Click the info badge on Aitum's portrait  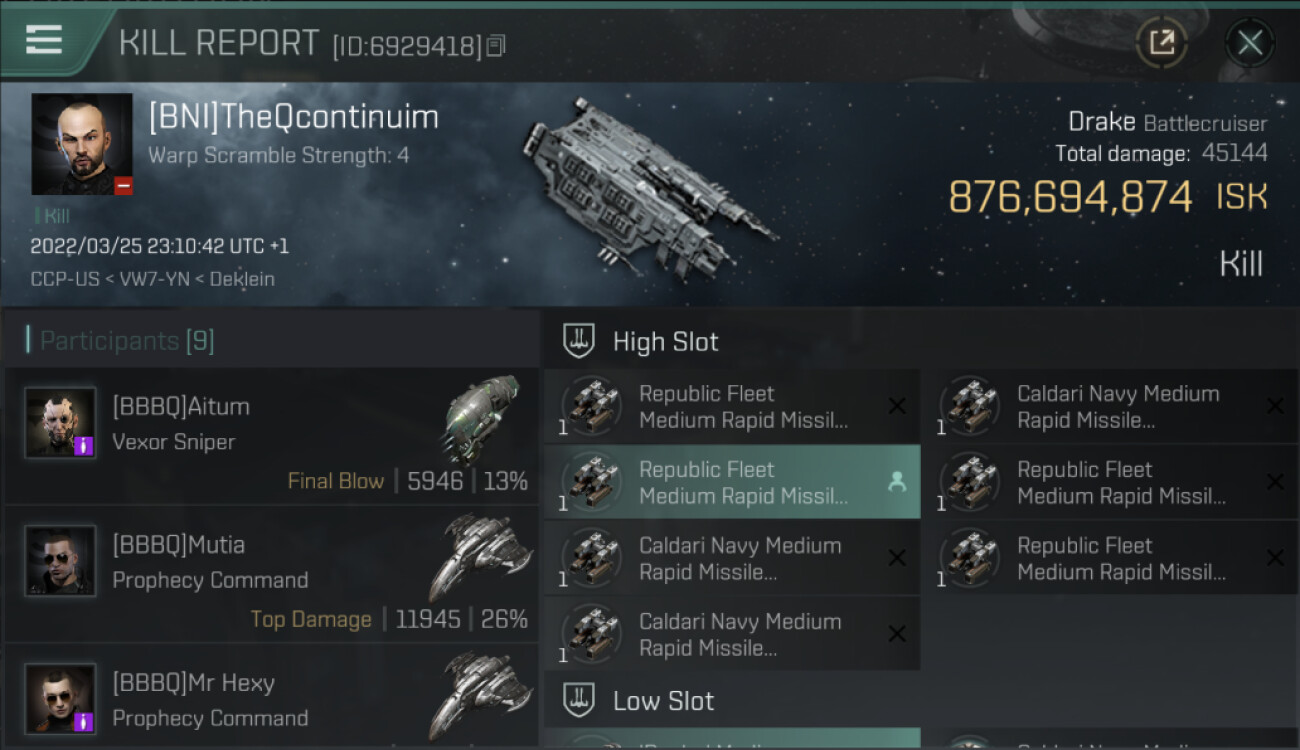pos(84,445)
